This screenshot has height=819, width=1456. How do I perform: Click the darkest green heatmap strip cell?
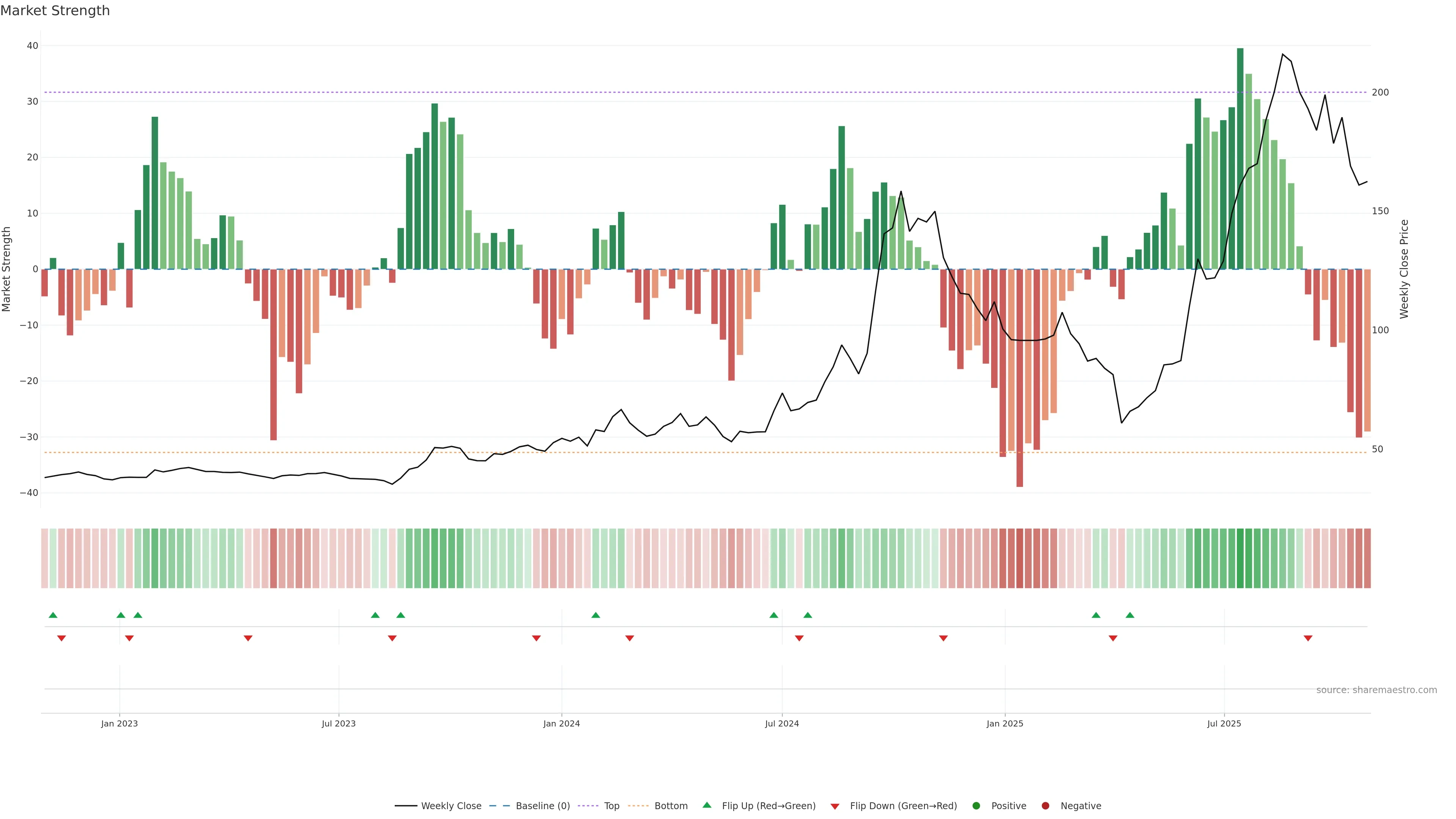pyautogui.click(x=1240, y=559)
